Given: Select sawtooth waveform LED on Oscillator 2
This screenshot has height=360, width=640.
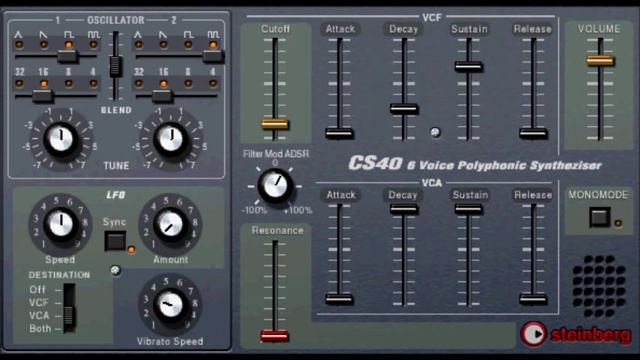Looking at the screenshot, I should 163,44.
